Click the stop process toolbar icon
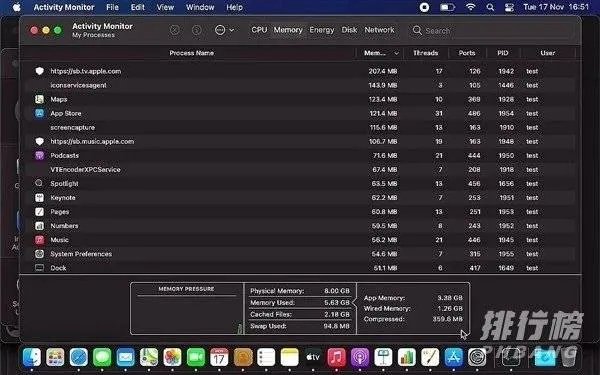 174,30
